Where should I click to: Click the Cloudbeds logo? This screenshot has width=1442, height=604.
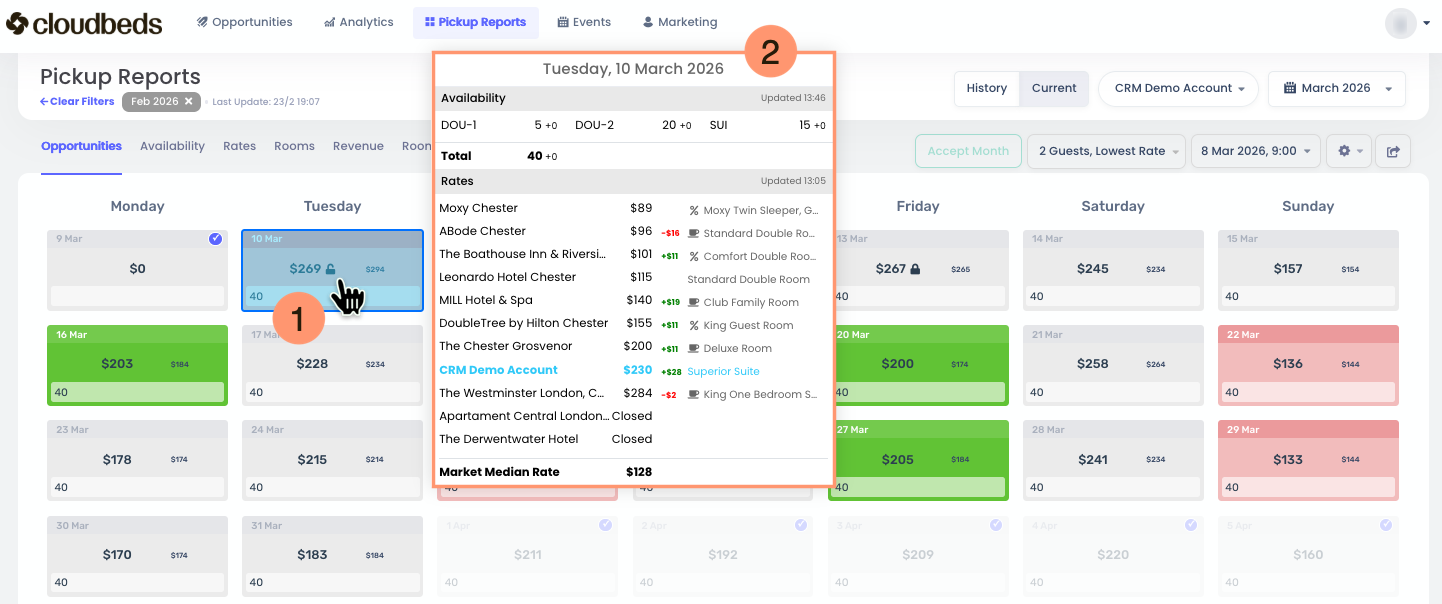84,22
